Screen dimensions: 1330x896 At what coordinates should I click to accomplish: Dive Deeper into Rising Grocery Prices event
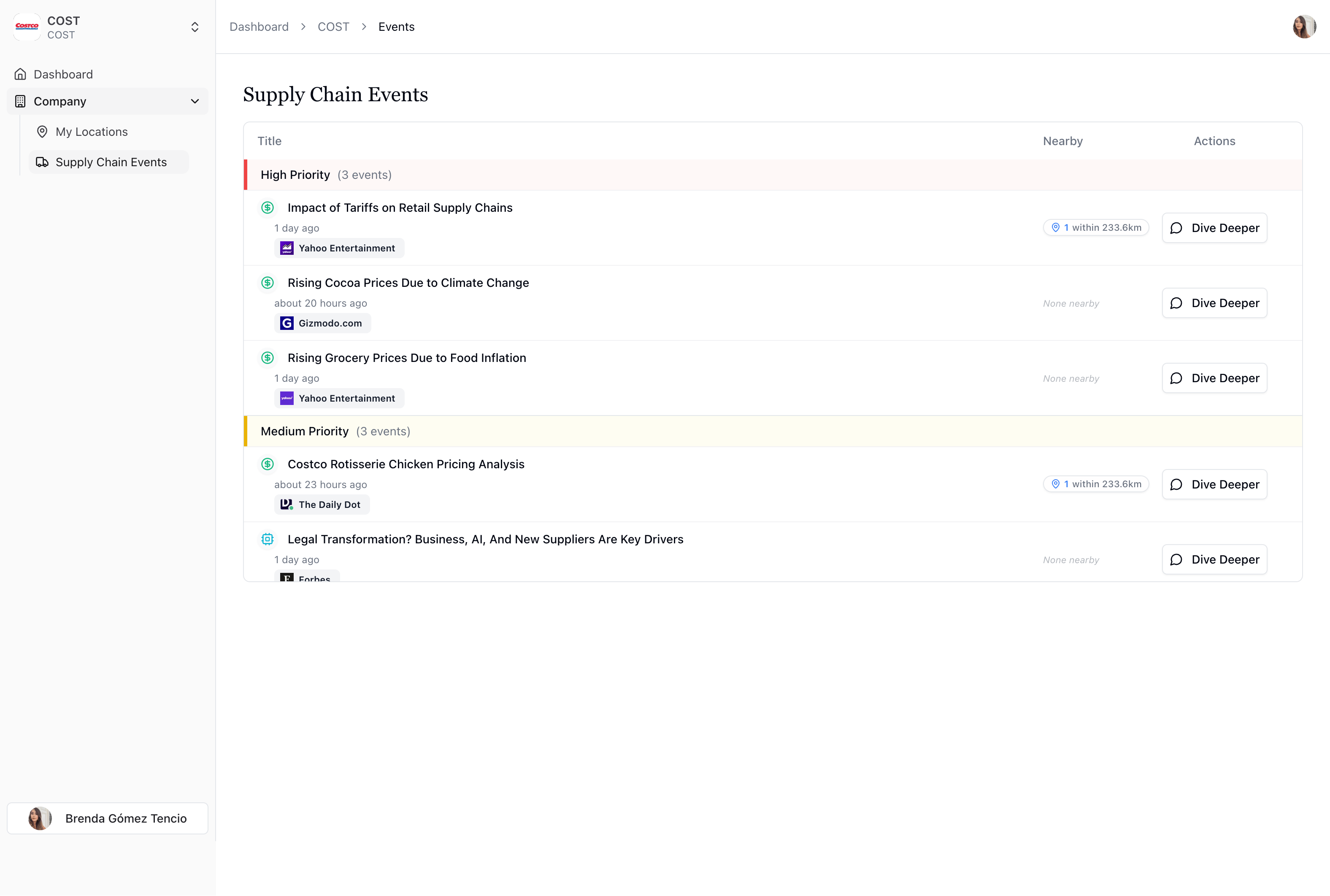click(x=1214, y=378)
